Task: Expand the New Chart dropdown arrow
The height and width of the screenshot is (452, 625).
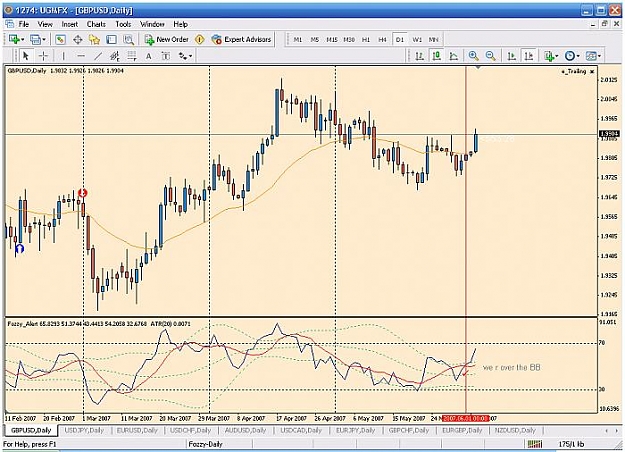Action: tap(23, 39)
